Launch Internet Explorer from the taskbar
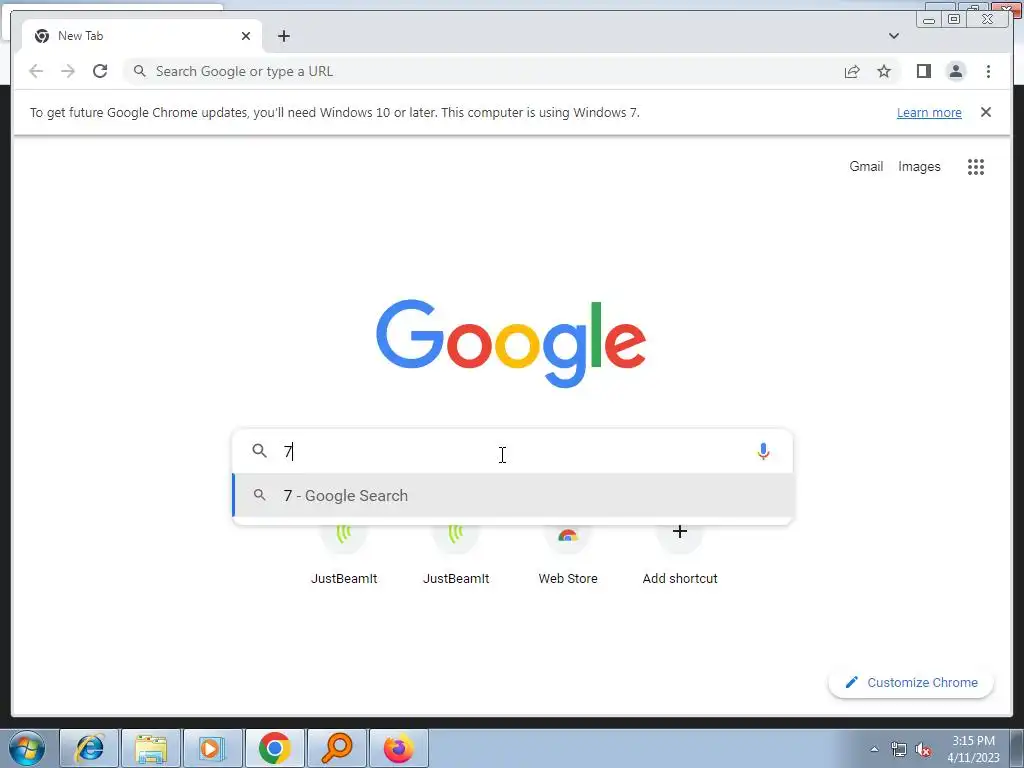 click(89, 748)
